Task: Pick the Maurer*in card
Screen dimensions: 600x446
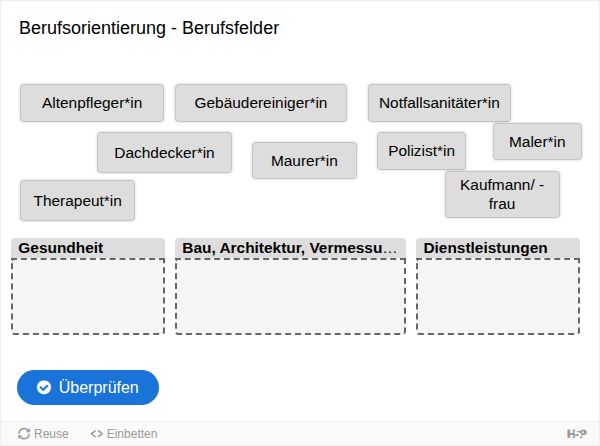Action: [x=304, y=161]
